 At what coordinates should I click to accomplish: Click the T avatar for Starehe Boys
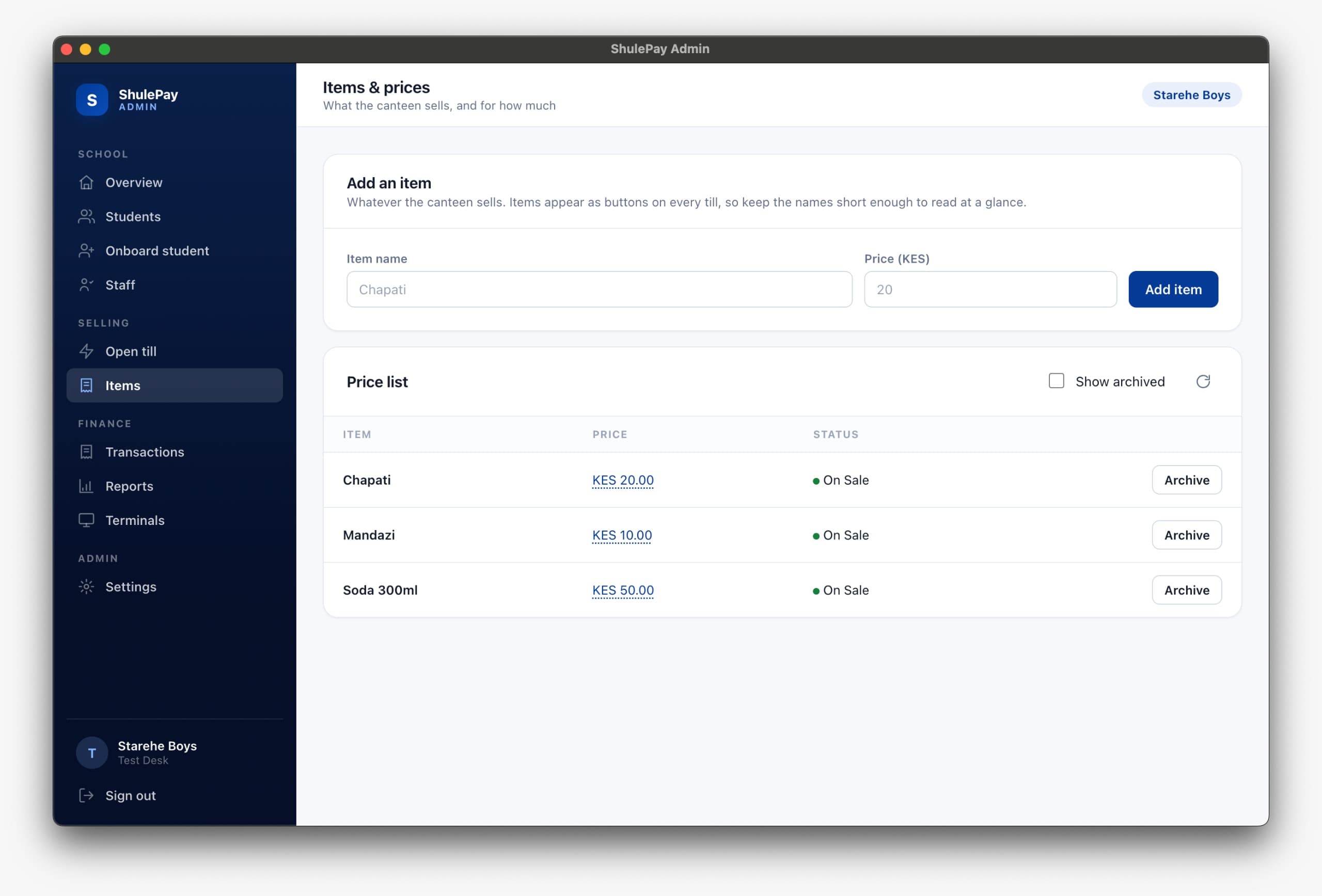(x=91, y=753)
